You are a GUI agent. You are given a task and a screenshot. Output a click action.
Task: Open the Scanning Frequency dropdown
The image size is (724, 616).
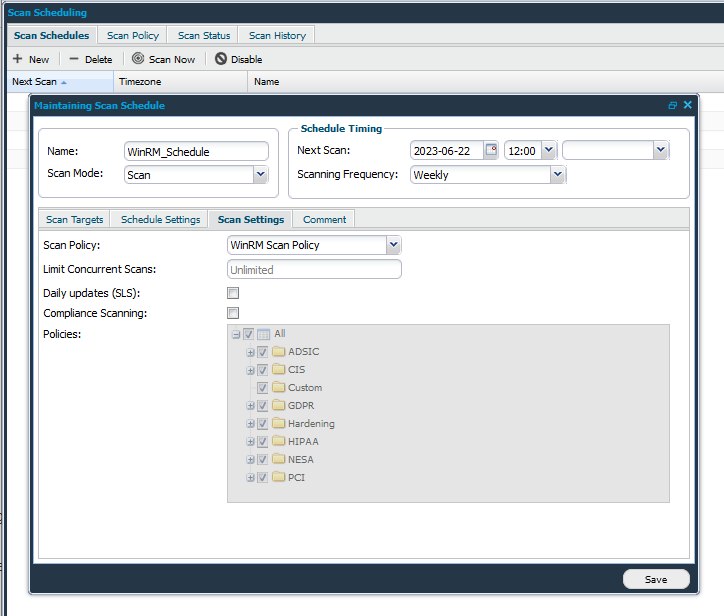[x=558, y=175]
